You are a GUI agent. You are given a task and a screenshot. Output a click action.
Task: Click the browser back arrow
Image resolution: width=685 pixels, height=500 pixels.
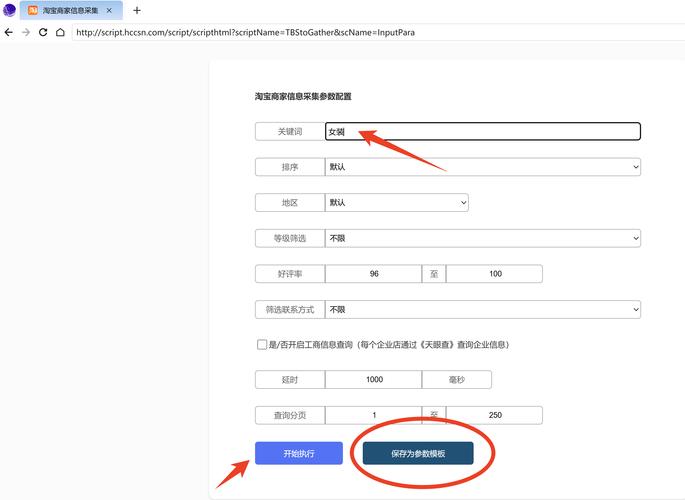tap(9, 32)
